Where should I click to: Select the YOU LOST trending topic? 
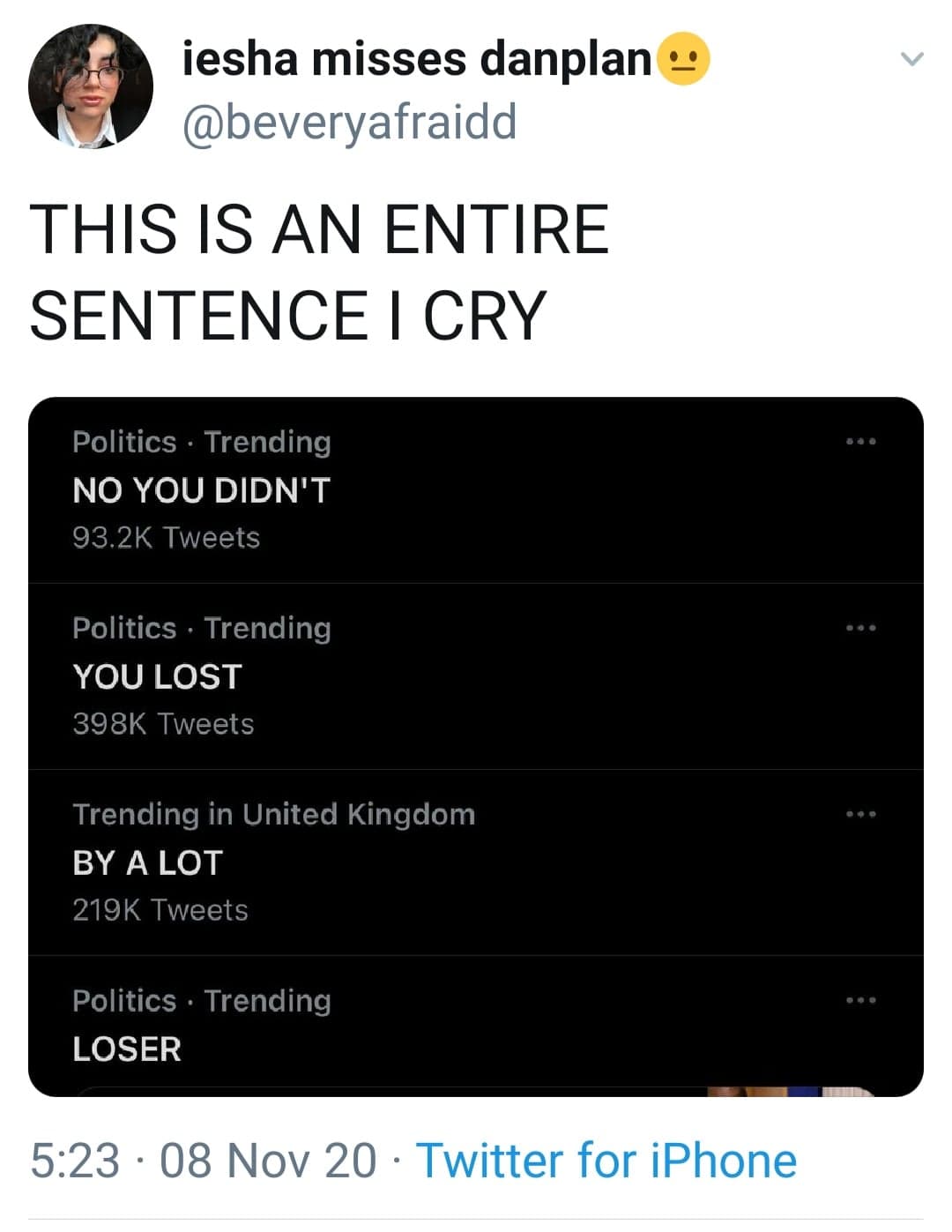pos(157,676)
